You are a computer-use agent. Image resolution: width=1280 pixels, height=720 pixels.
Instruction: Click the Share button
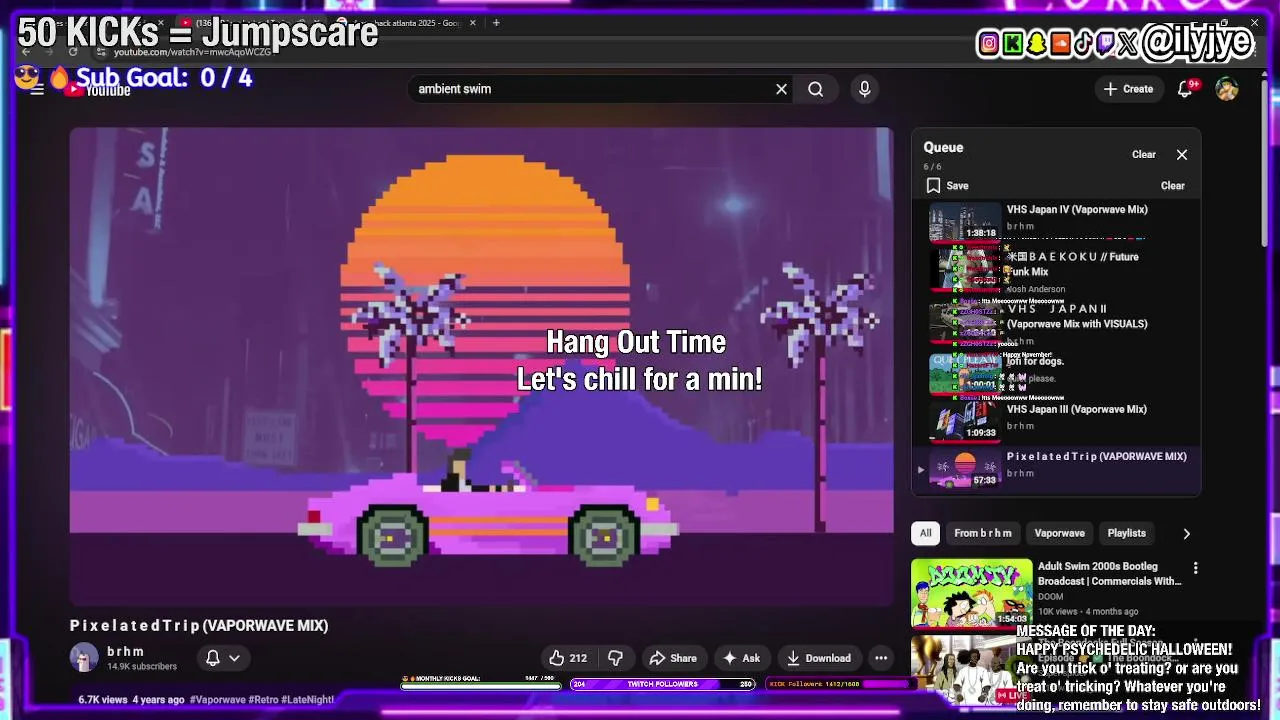pos(673,658)
